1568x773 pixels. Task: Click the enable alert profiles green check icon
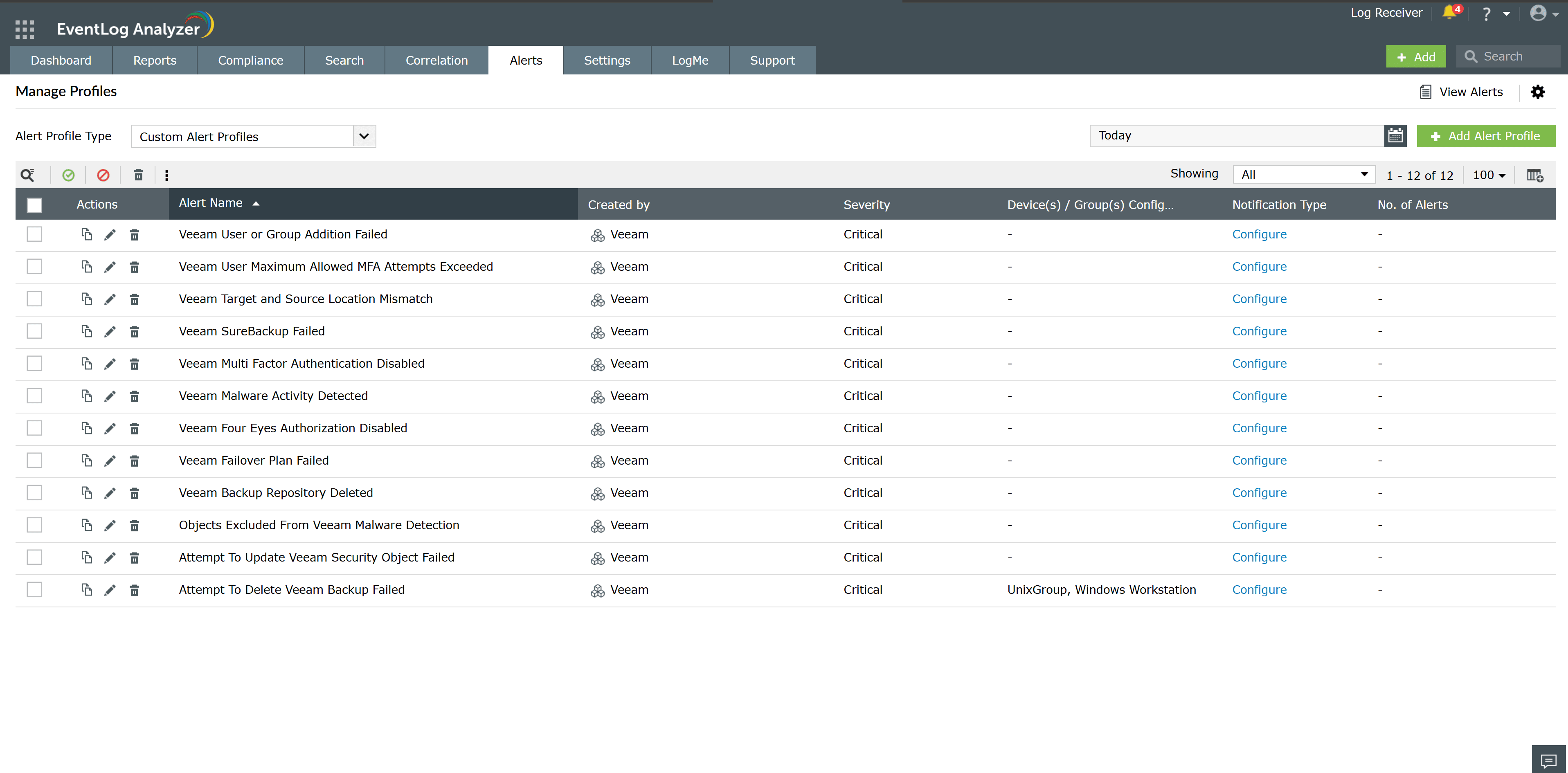click(68, 175)
